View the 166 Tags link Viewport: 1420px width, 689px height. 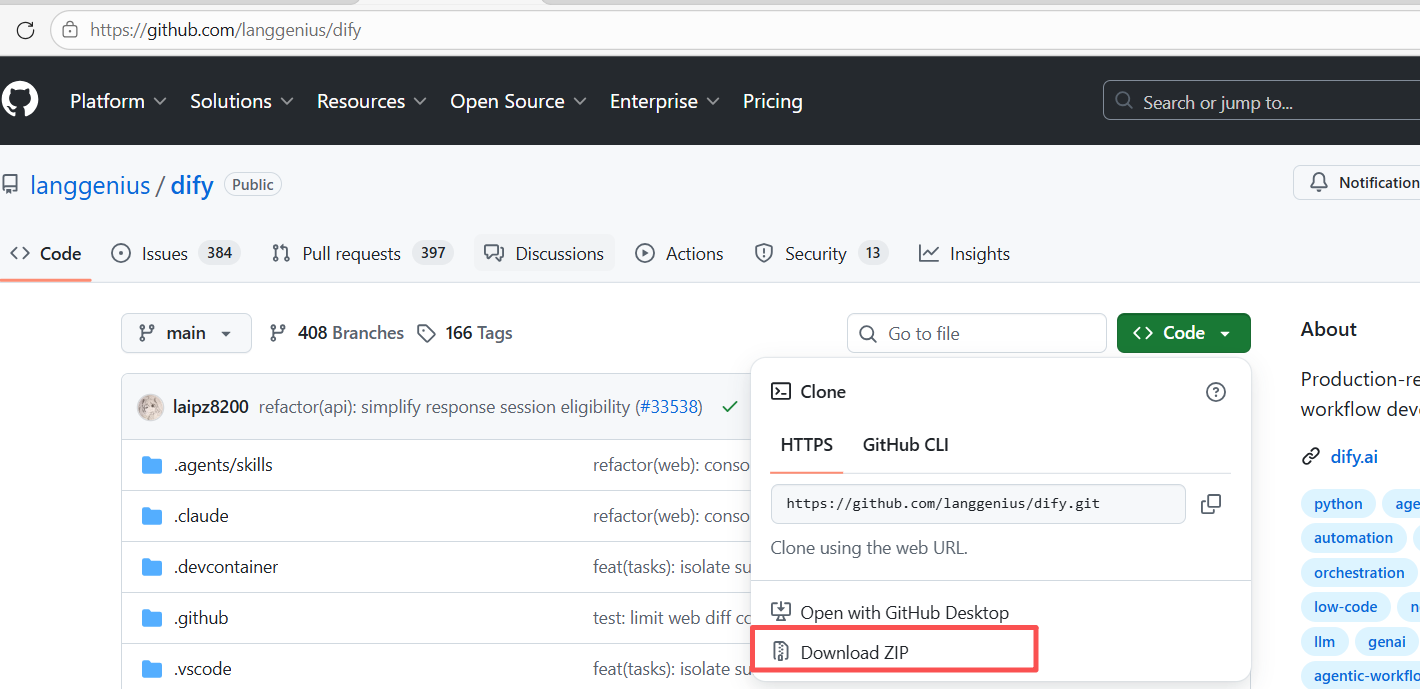[465, 333]
